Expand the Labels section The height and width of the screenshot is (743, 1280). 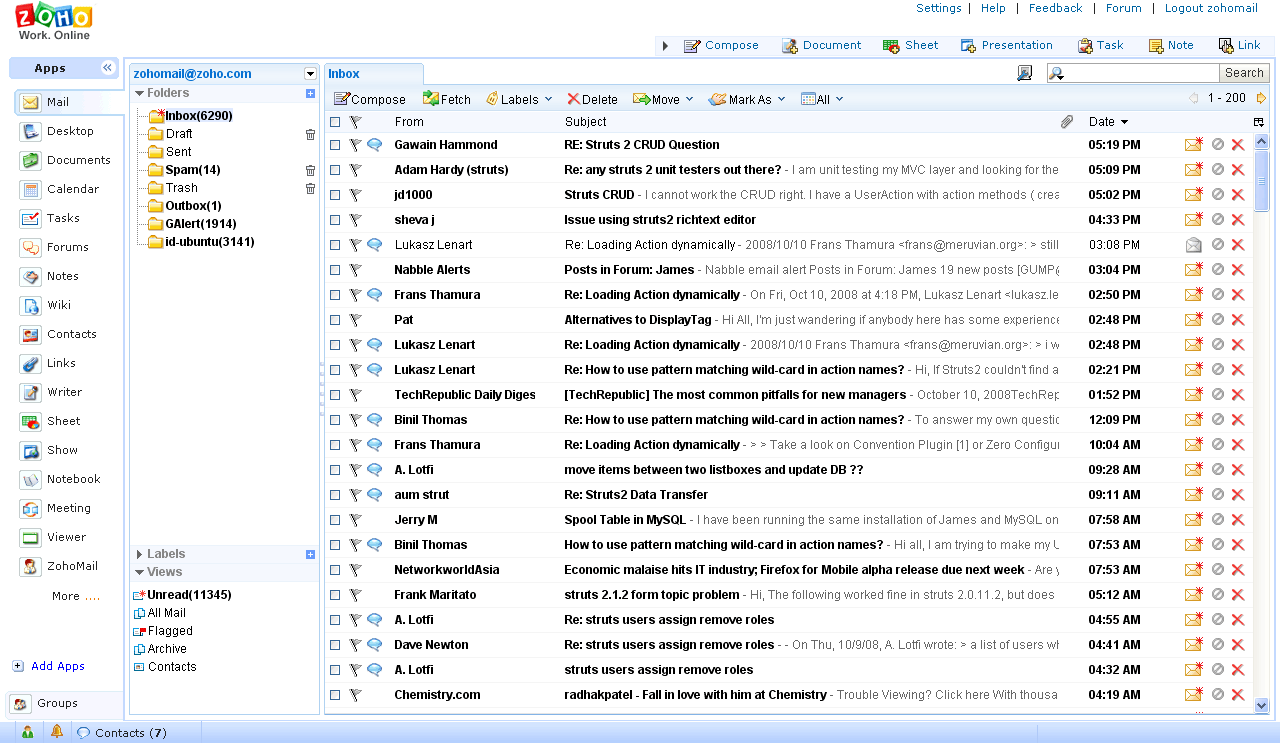[x=139, y=554]
